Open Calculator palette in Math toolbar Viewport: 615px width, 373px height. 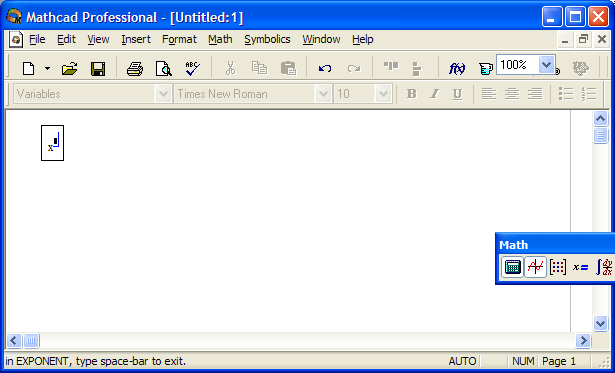[512, 267]
